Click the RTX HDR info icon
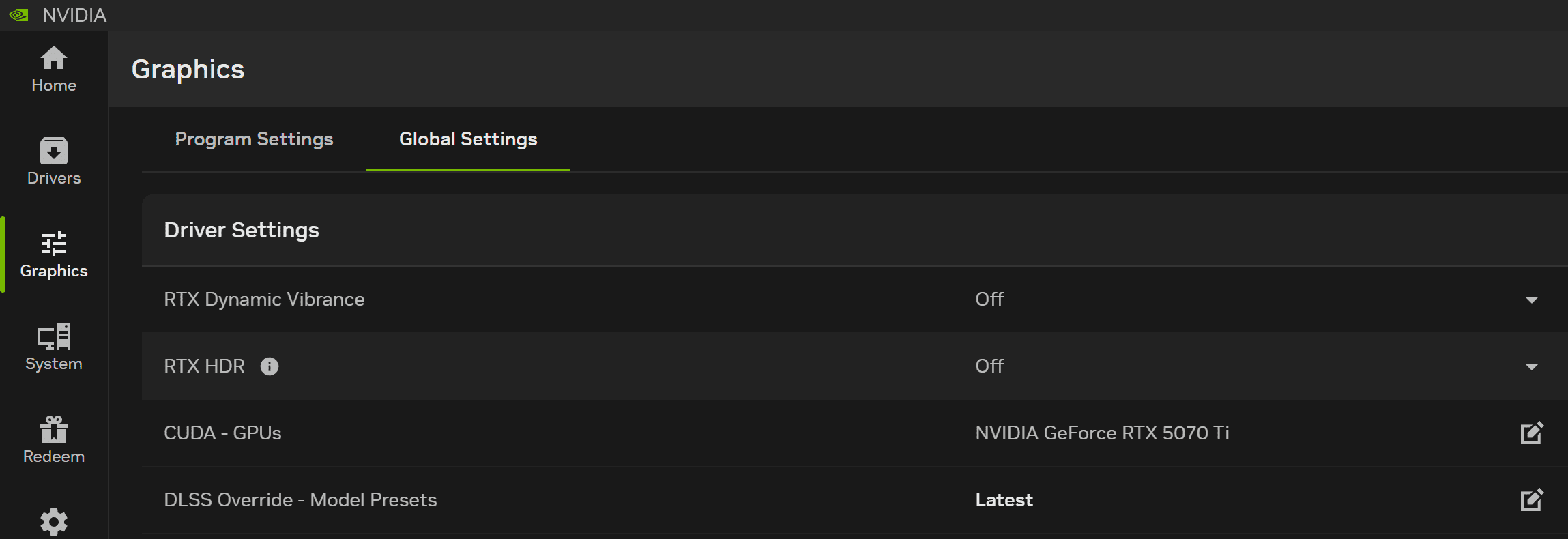1568x539 pixels. 270,366
